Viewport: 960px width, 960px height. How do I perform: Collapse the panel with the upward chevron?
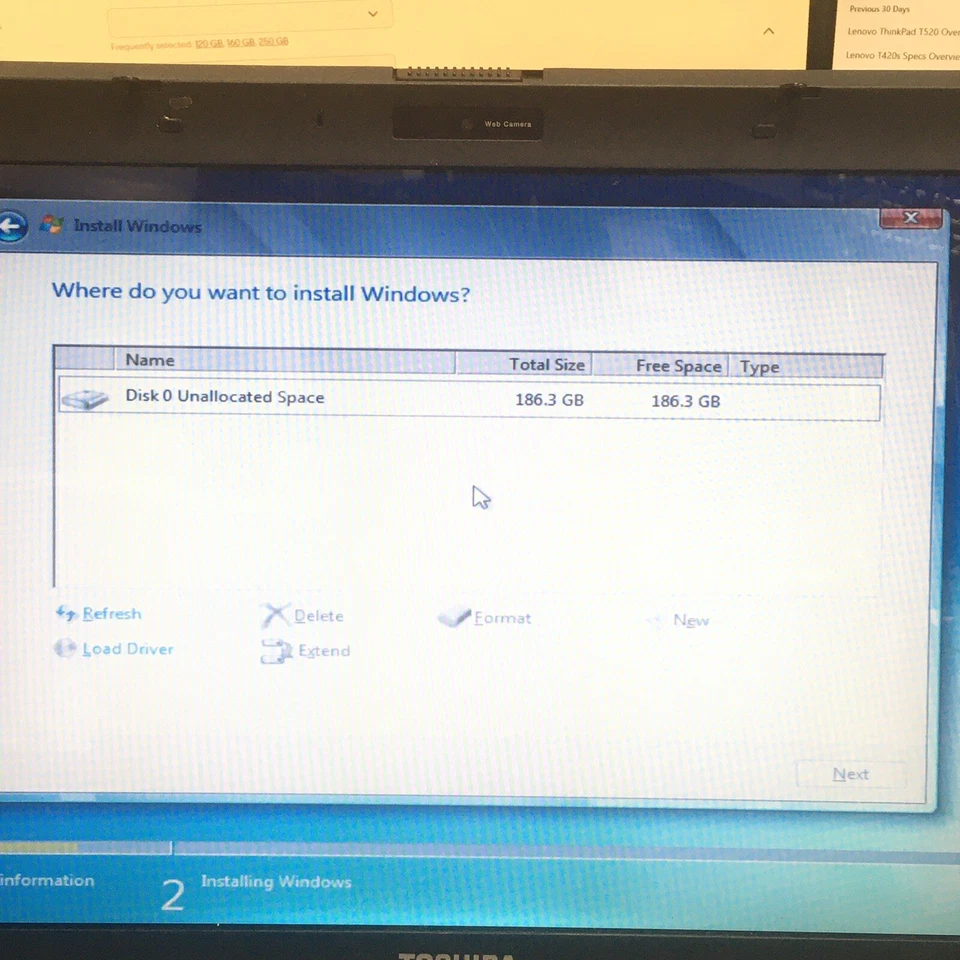pyautogui.click(x=768, y=31)
